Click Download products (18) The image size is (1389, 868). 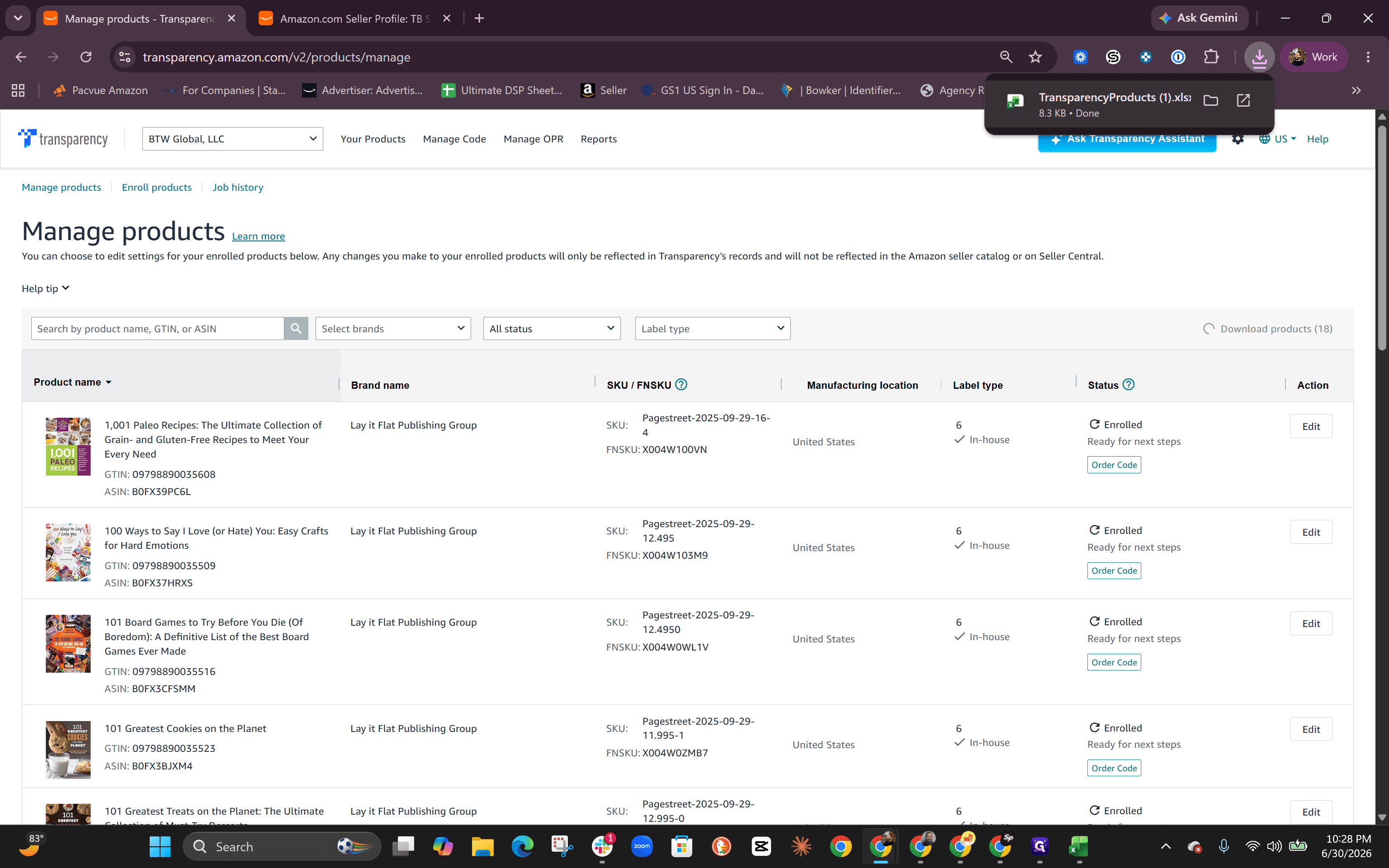click(1268, 328)
